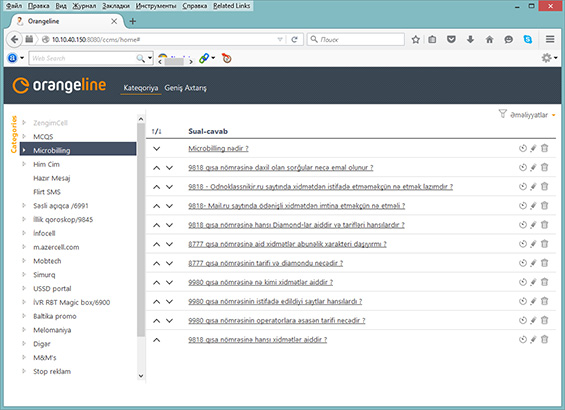
Task: Expand the Him Cim category
Action: pos(24,164)
